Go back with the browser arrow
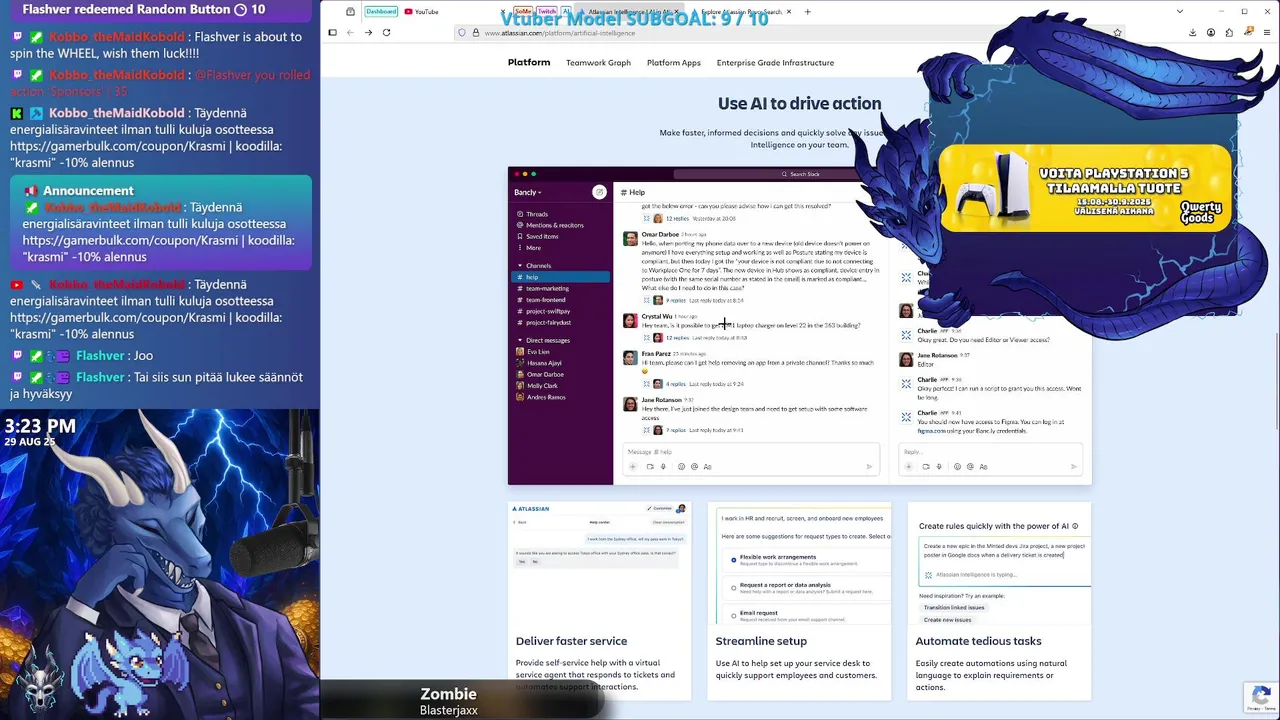This screenshot has width=1280, height=720. [x=350, y=32]
